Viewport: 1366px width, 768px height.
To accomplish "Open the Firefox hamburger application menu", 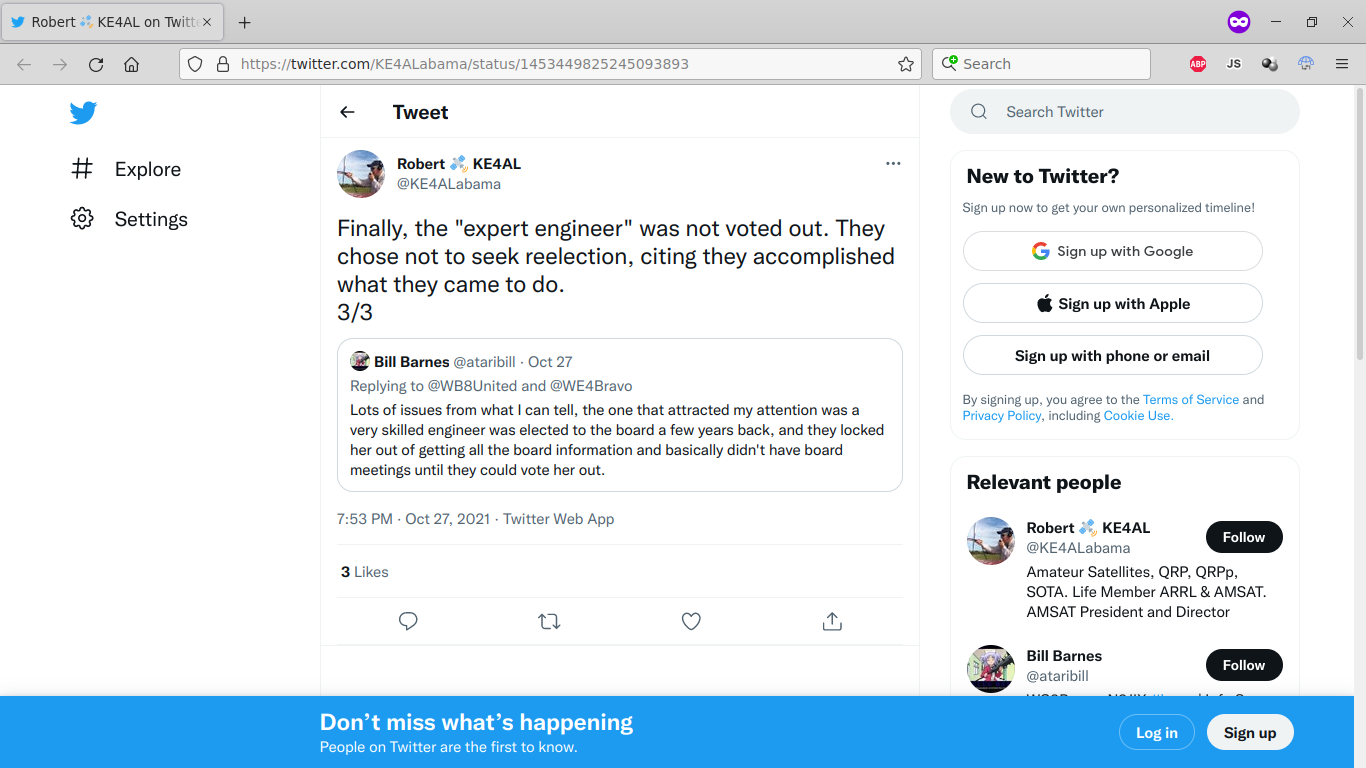I will pos(1342,64).
